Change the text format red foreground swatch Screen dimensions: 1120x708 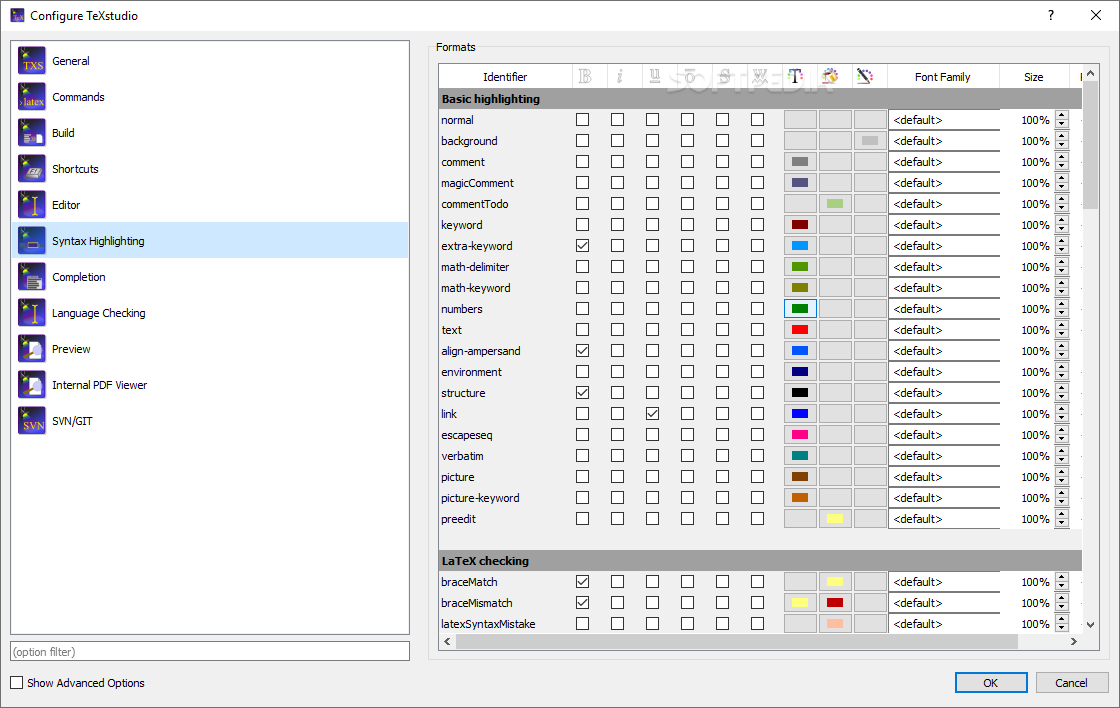pyautogui.click(x=800, y=330)
